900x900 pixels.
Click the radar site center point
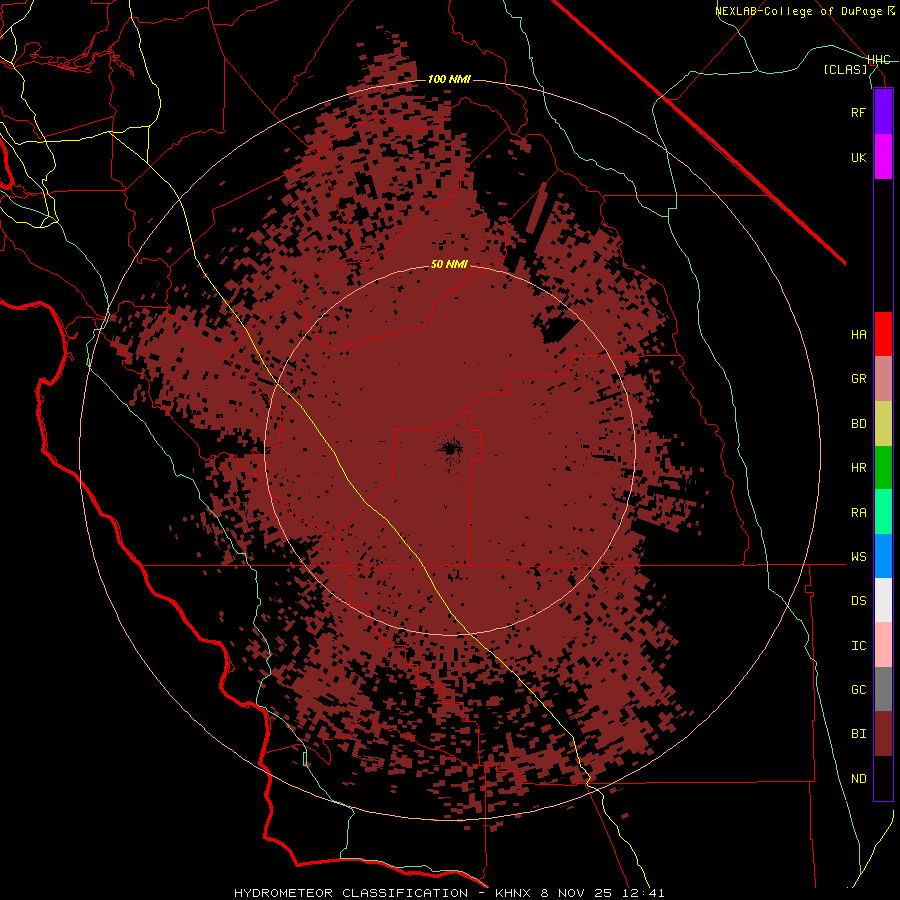tap(450, 448)
